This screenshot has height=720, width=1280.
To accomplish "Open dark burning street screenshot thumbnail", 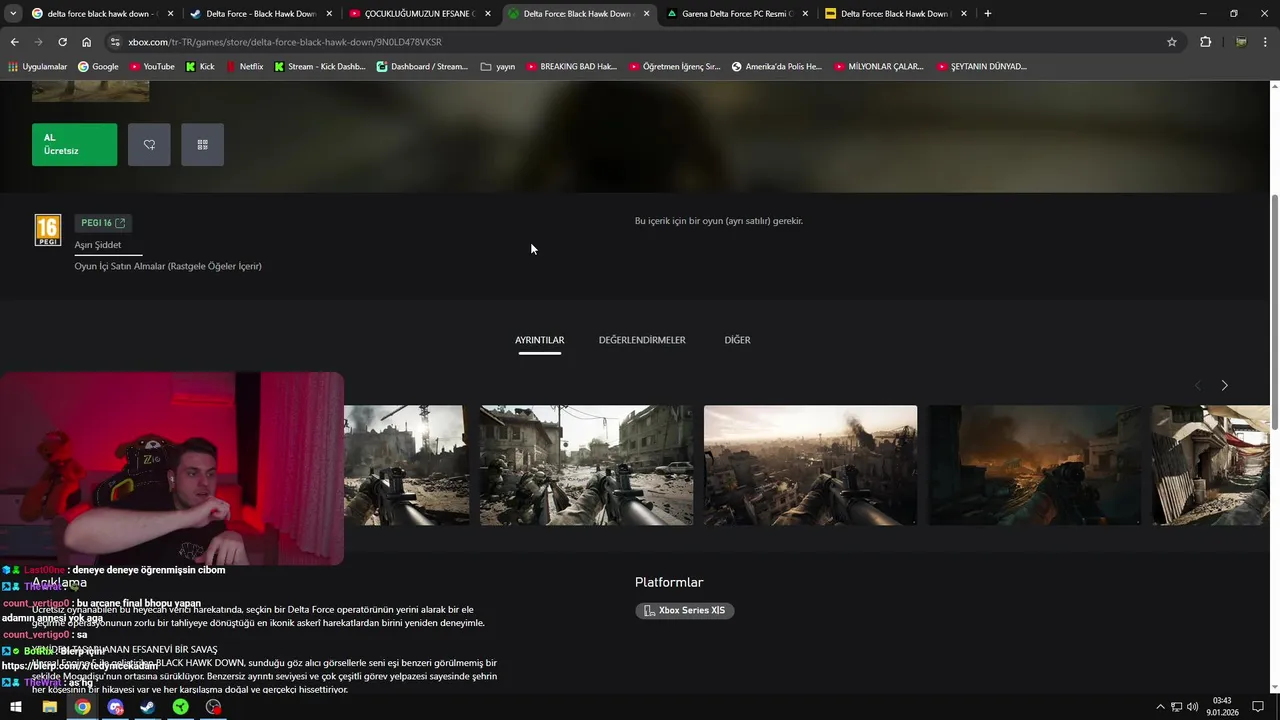I will (x=1034, y=465).
